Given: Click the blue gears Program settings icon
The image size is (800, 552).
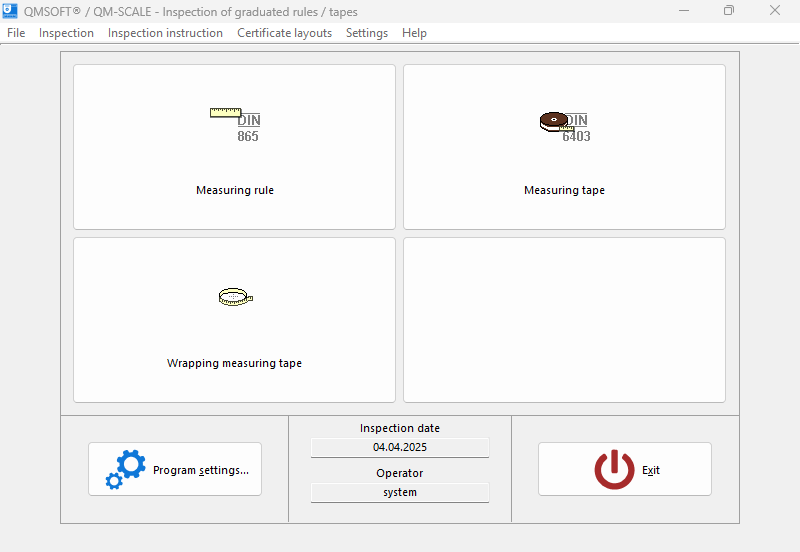Looking at the screenshot, I should click(x=126, y=469).
